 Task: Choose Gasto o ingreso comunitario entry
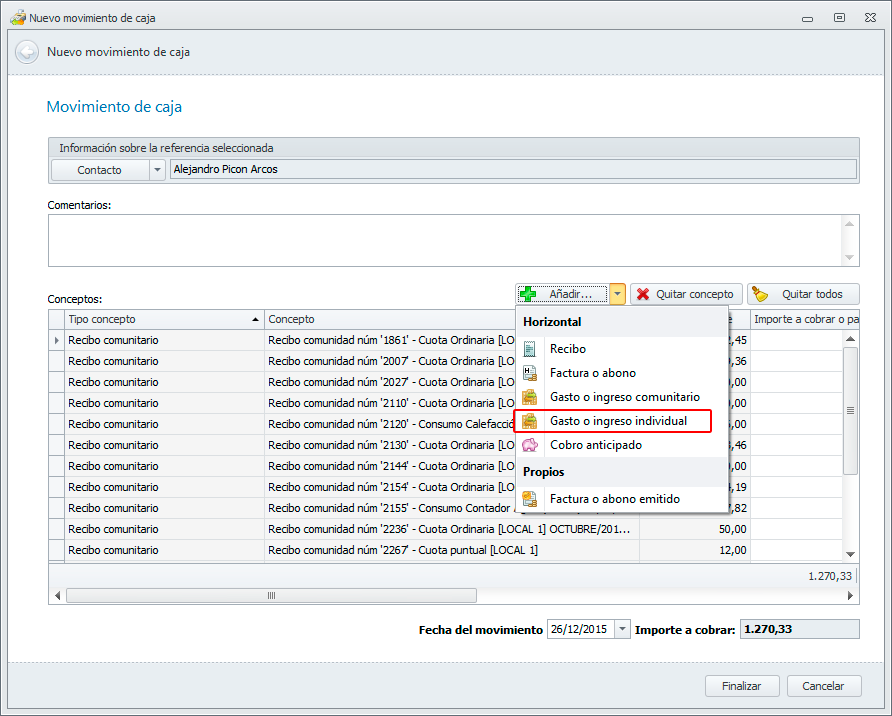621,397
